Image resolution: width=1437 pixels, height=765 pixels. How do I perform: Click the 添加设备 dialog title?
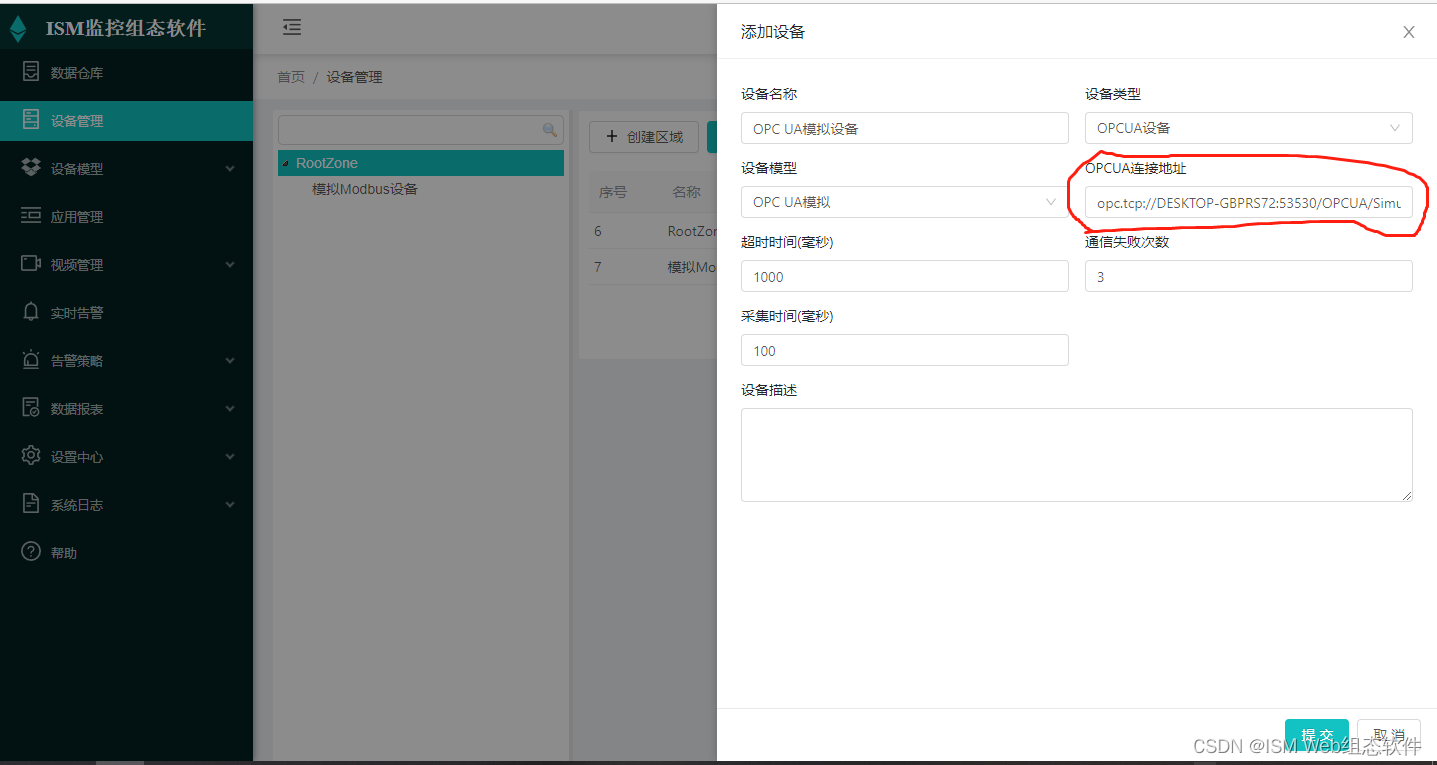[773, 32]
